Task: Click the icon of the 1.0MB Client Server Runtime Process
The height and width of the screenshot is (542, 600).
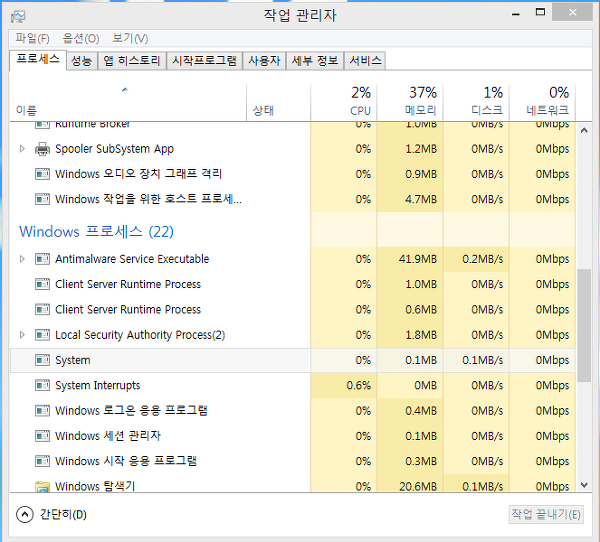Action: [42, 284]
